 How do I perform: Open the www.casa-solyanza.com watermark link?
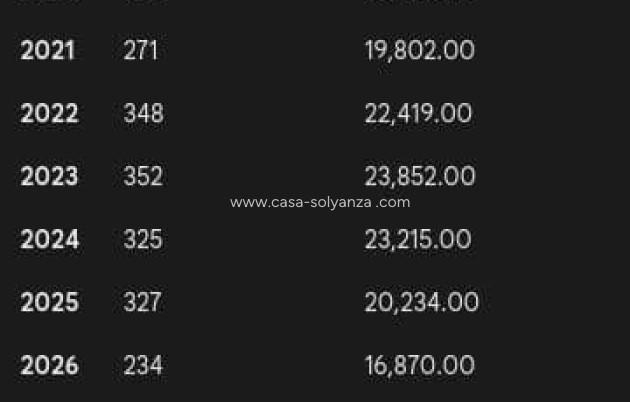[320, 202]
